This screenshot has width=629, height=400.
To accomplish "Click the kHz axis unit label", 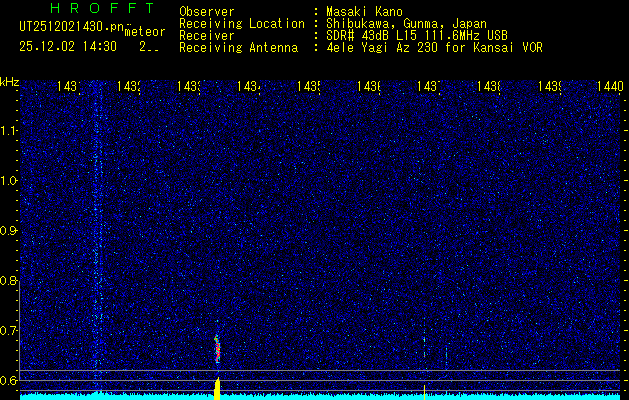I will click(x=10, y=82).
